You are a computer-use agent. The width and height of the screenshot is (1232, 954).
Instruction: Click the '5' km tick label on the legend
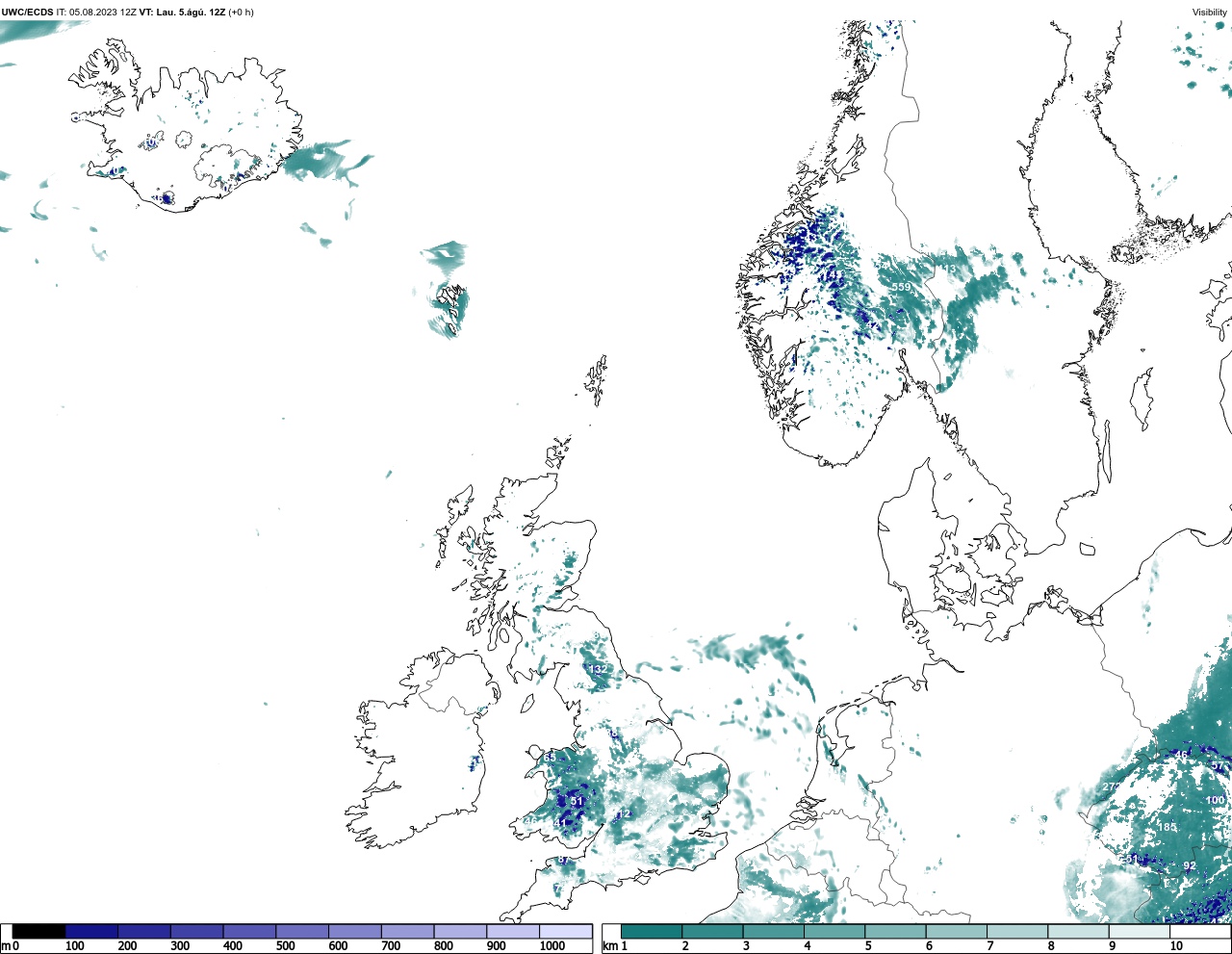click(868, 946)
